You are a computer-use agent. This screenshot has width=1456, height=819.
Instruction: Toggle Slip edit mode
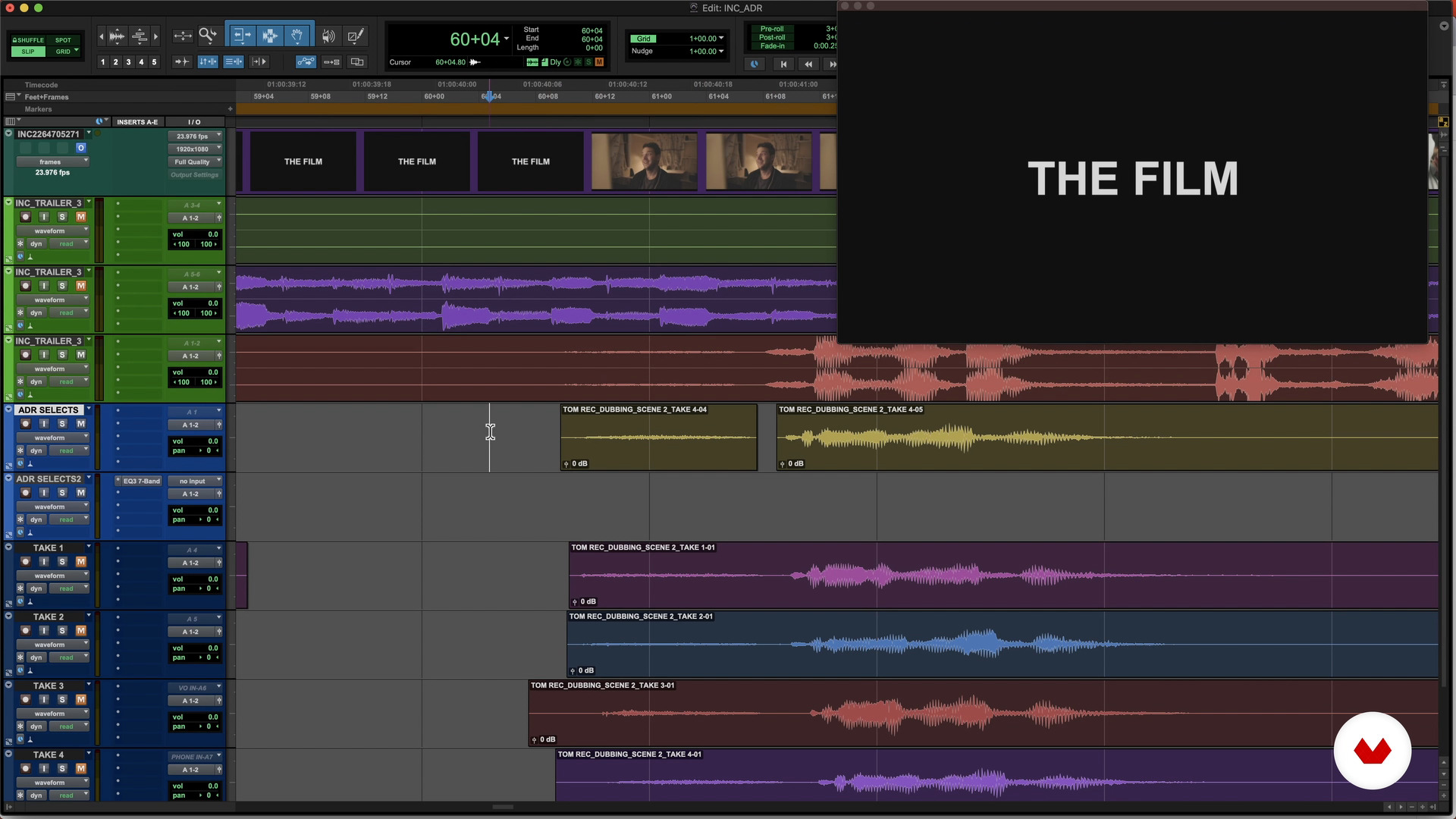(28, 52)
